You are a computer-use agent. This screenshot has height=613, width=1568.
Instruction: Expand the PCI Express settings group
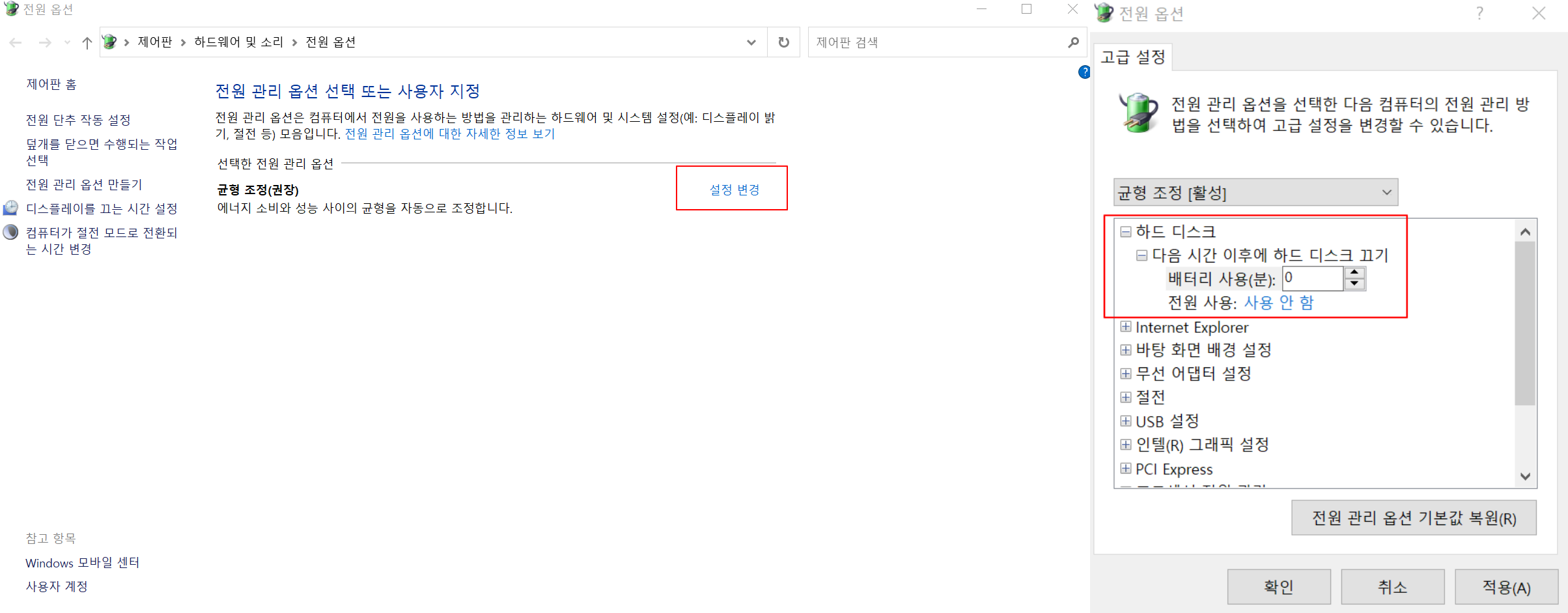(1127, 468)
